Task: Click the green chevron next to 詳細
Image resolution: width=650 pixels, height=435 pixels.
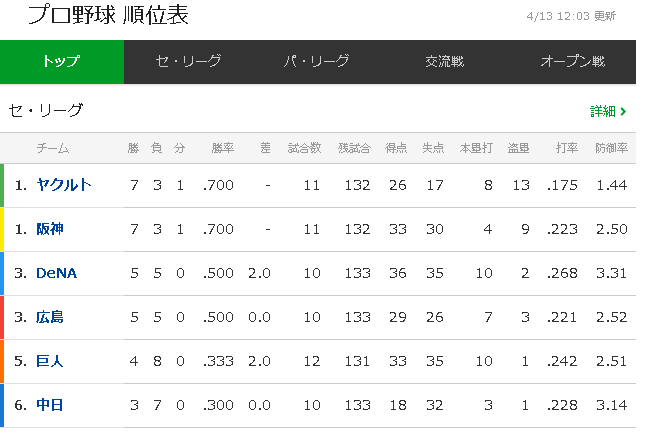Action: (x=623, y=111)
